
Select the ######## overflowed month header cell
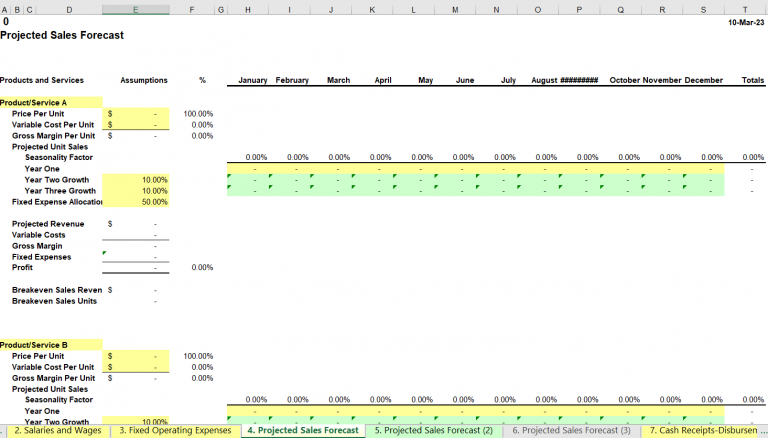click(x=578, y=81)
